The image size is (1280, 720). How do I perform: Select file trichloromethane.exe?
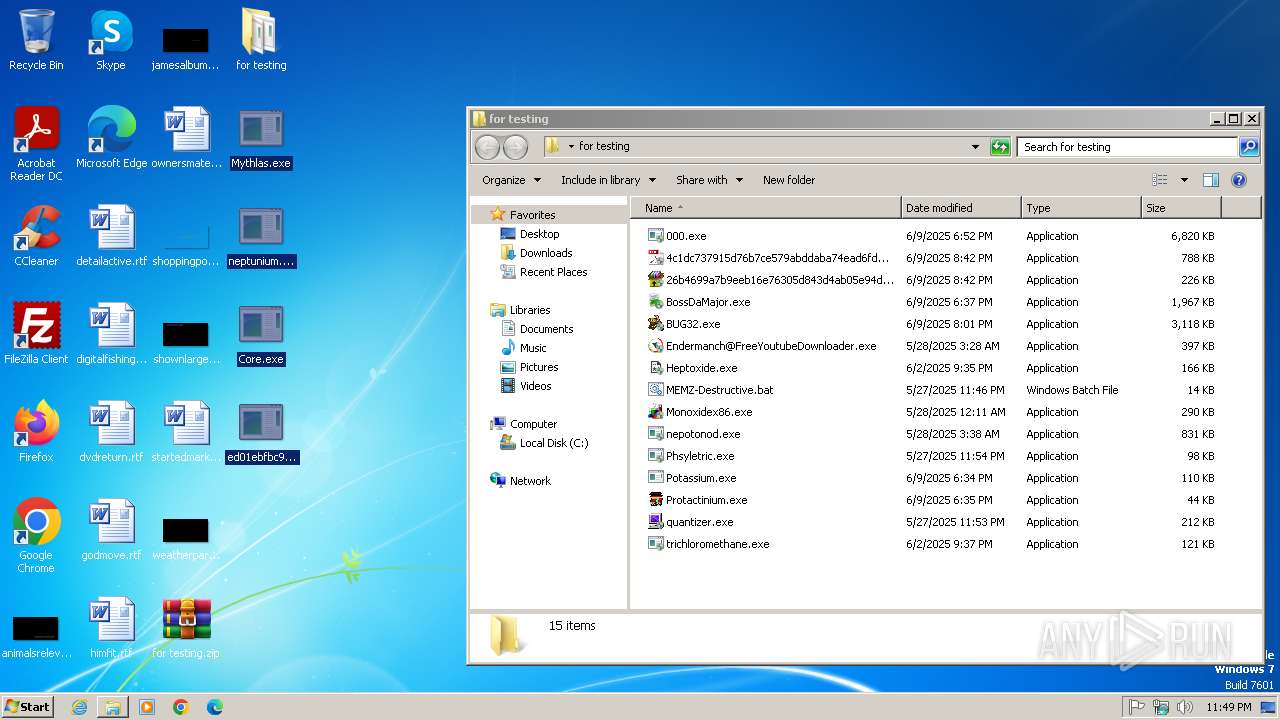click(x=717, y=544)
